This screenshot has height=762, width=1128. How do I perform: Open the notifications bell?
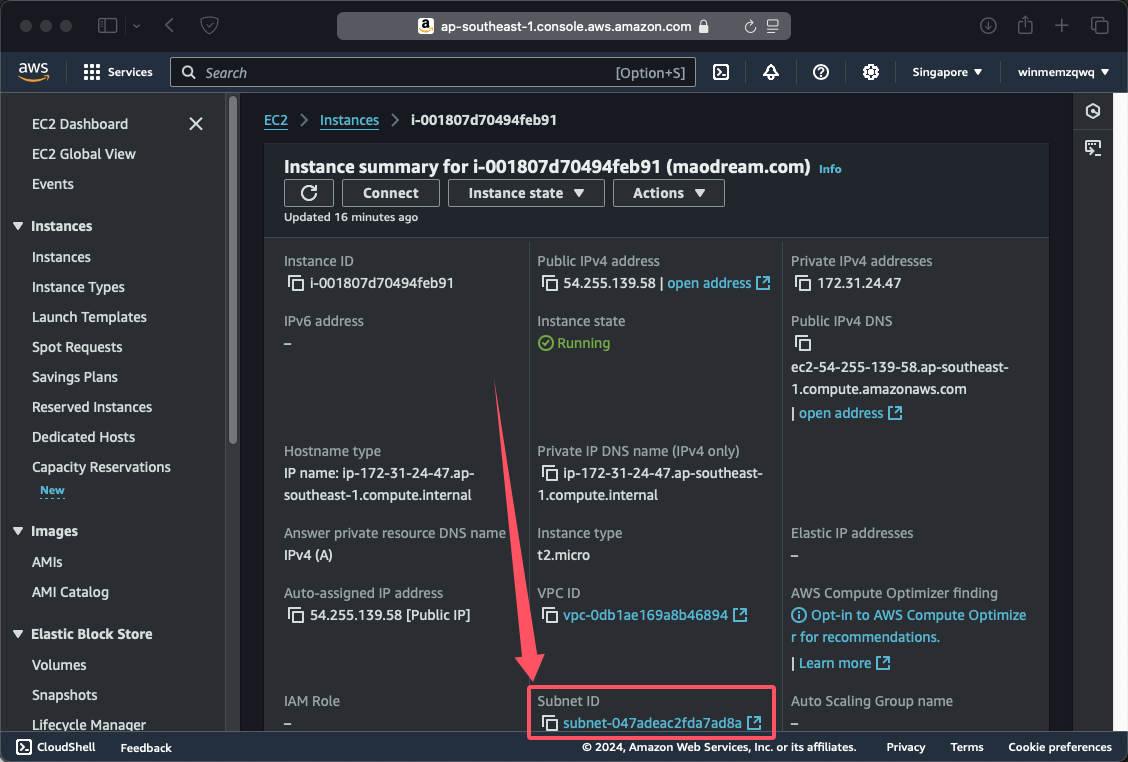[x=770, y=72]
